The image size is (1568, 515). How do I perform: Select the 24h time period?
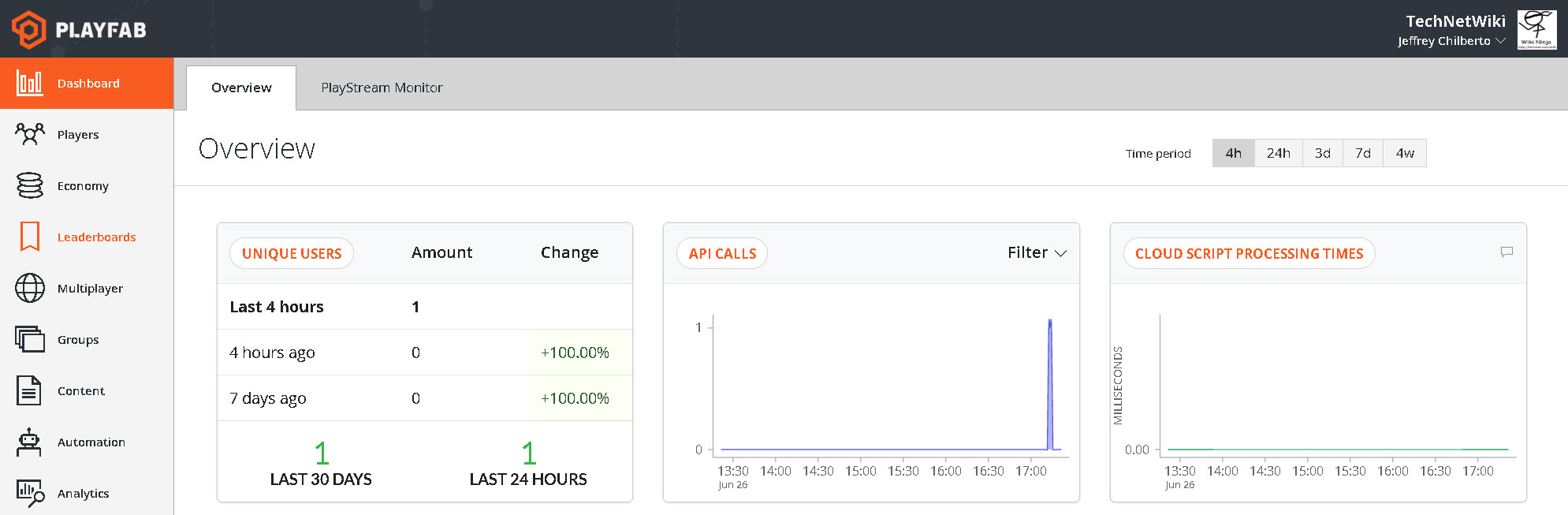tap(1279, 153)
